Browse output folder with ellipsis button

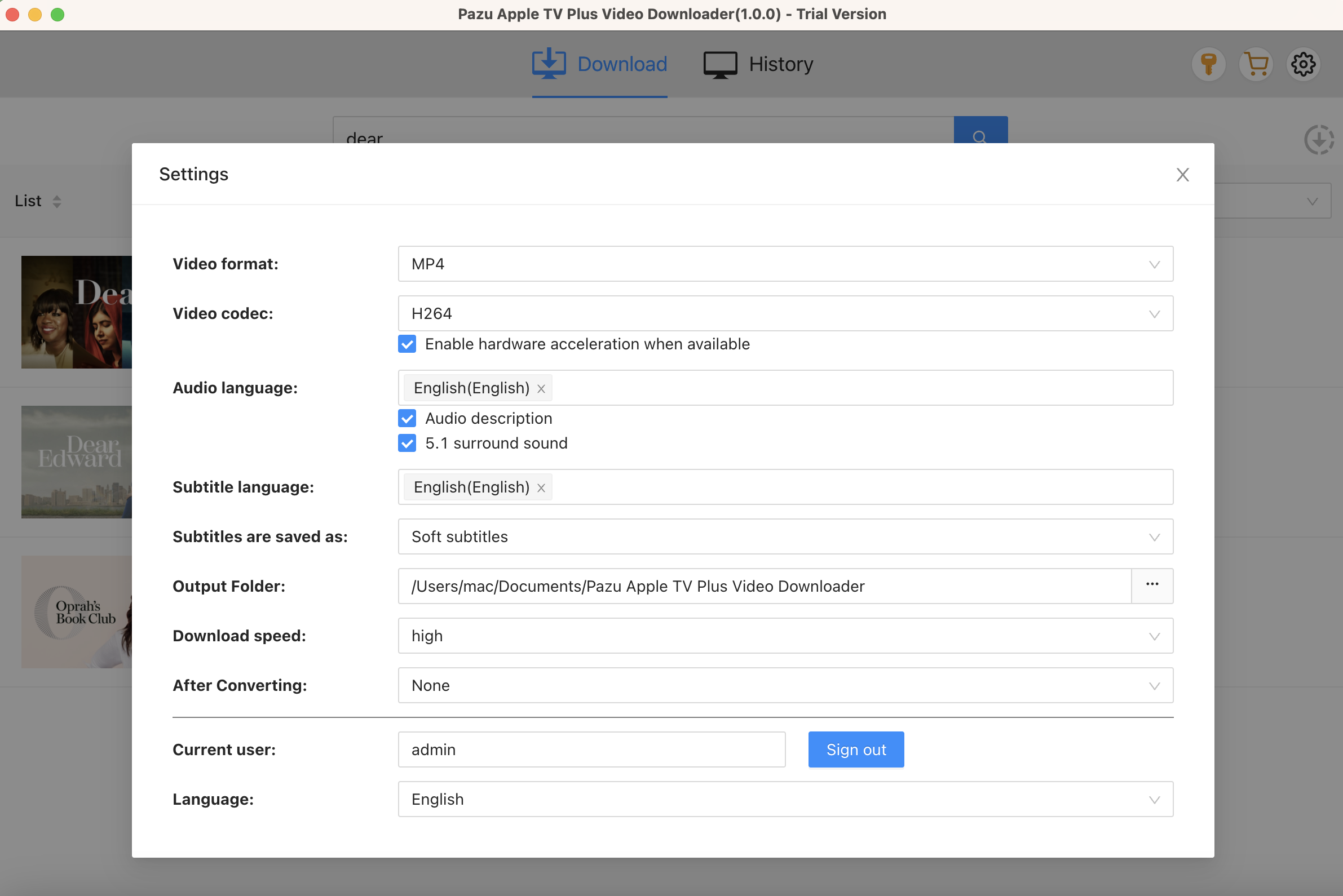point(1152,585)
